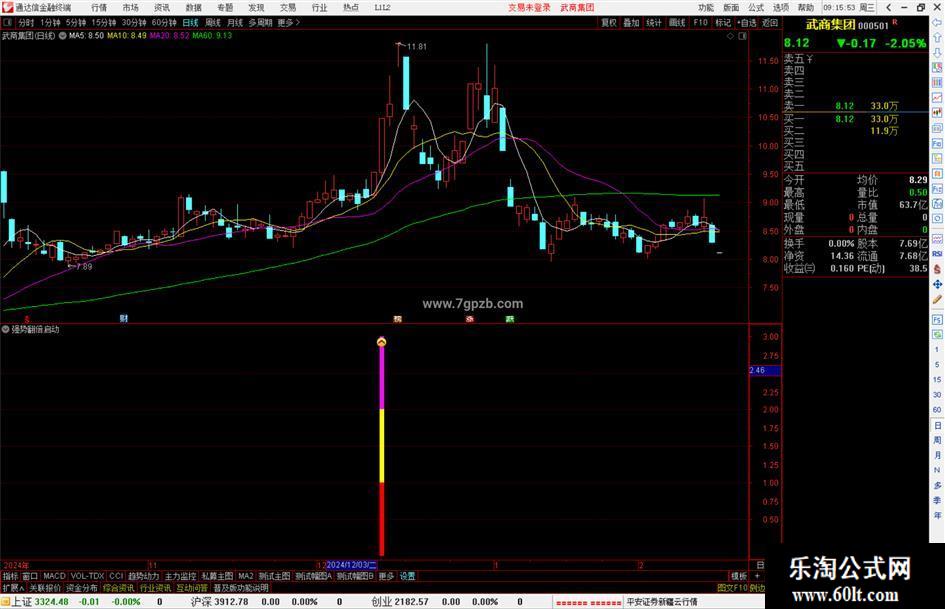Expand 更多 indicators in the bottom bar
The height and width of the screenshot is (609, 945).
click(x=386, y=576)
